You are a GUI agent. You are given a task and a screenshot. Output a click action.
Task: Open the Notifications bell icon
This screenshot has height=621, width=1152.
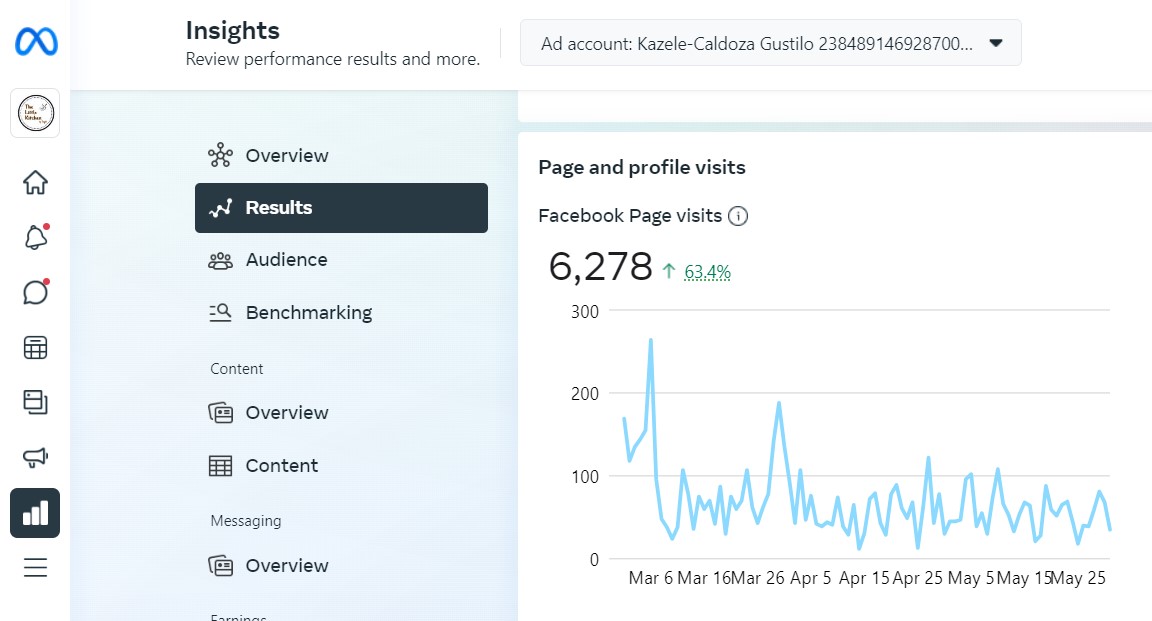(35, 238)
